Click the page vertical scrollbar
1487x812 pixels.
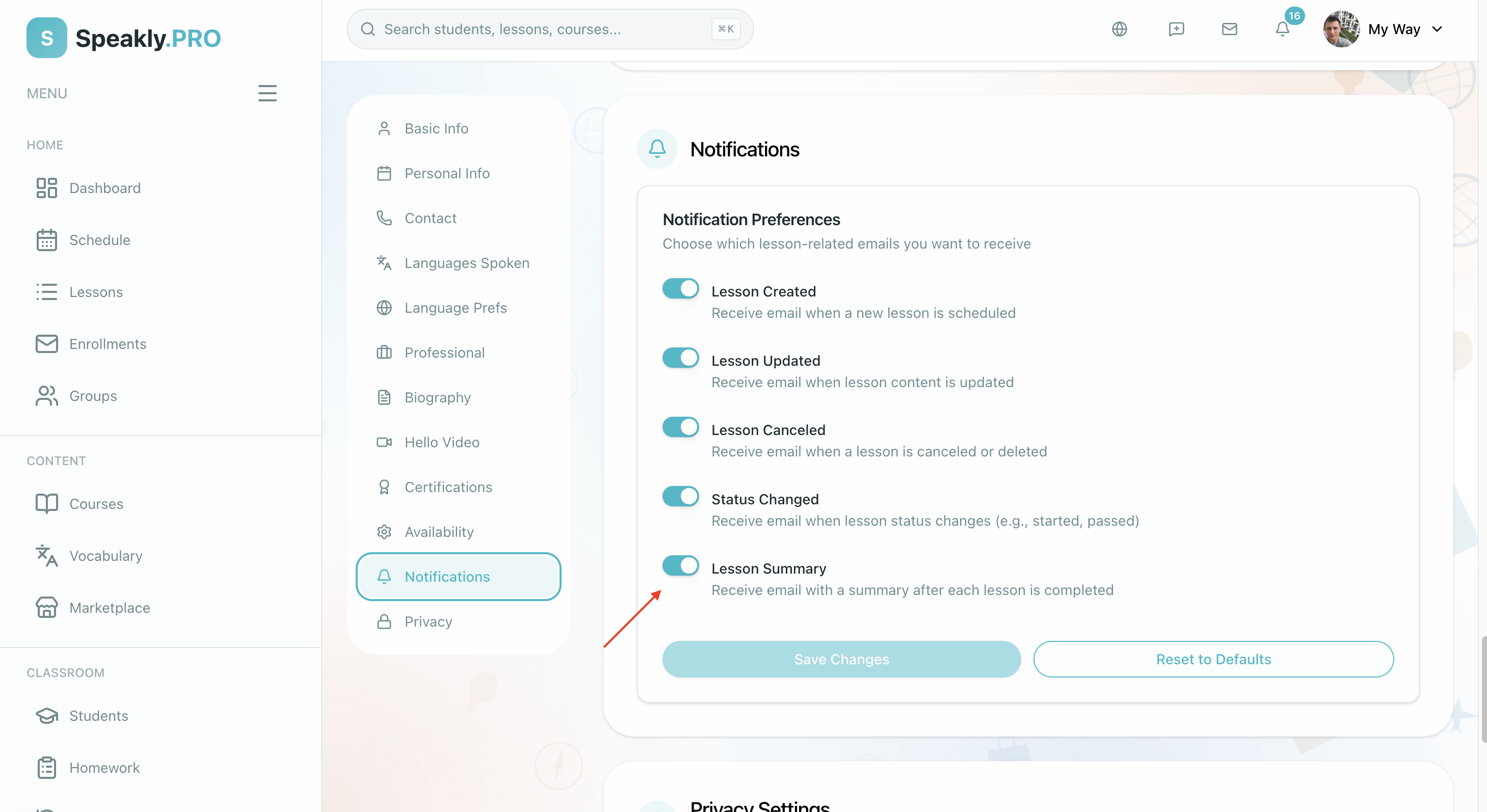[1483, 689]
